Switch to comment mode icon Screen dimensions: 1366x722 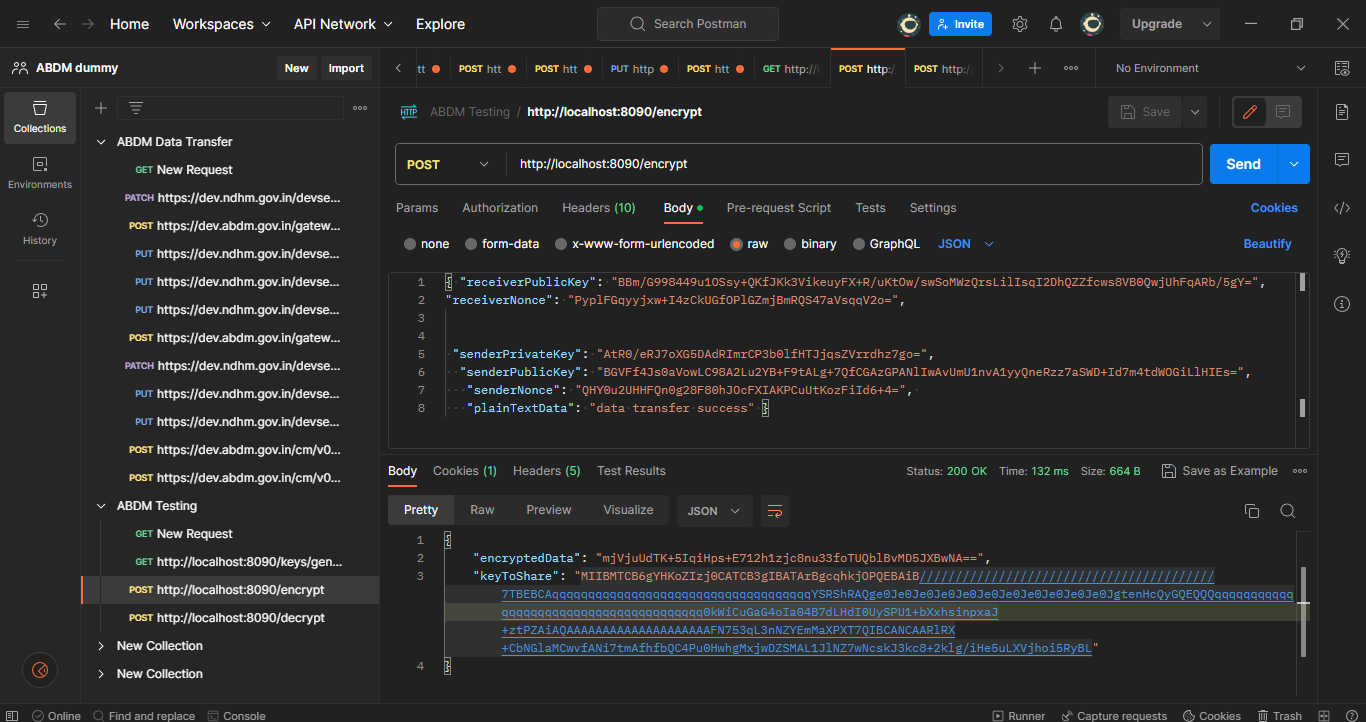pyautogui.click(x=1283, y=112)
